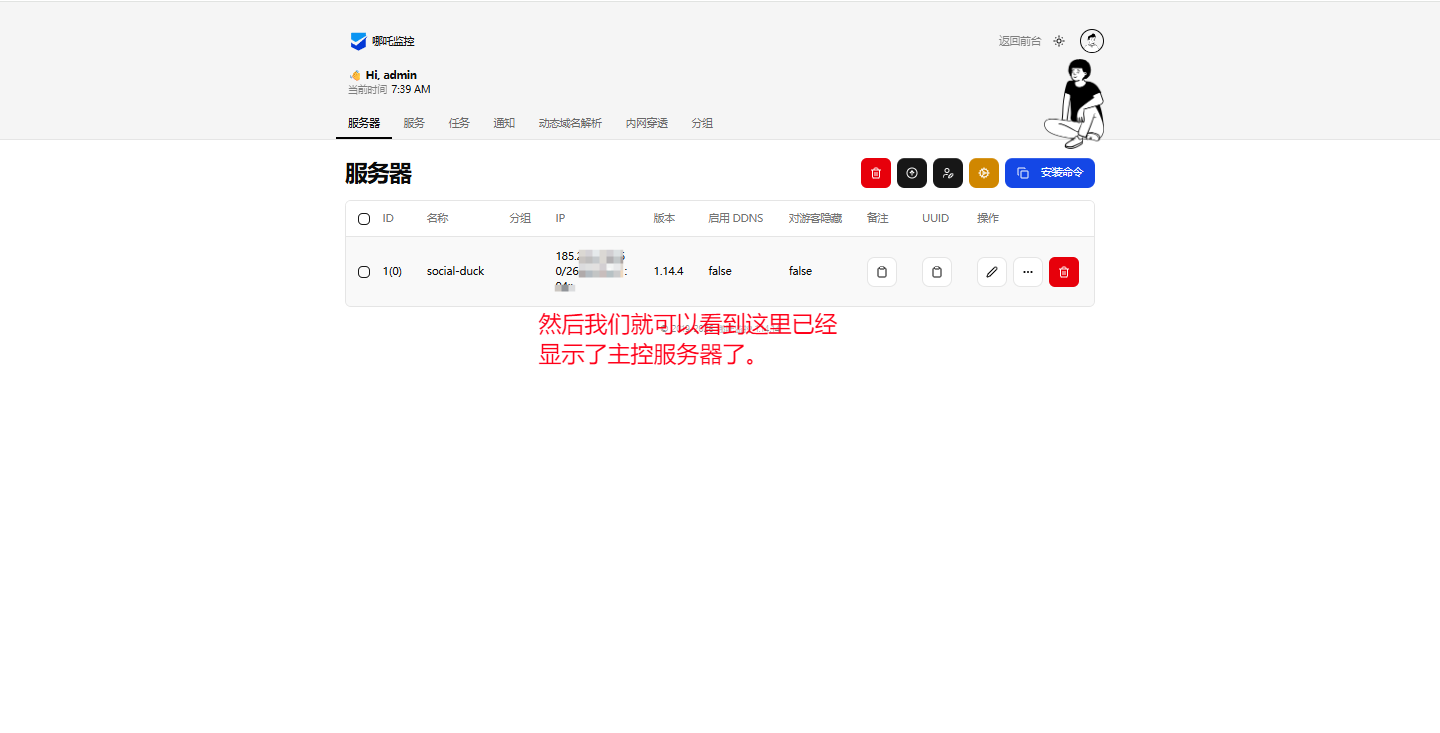Click the black user-edit icon button
This screenshot has width=1440, height=733.
947,173
